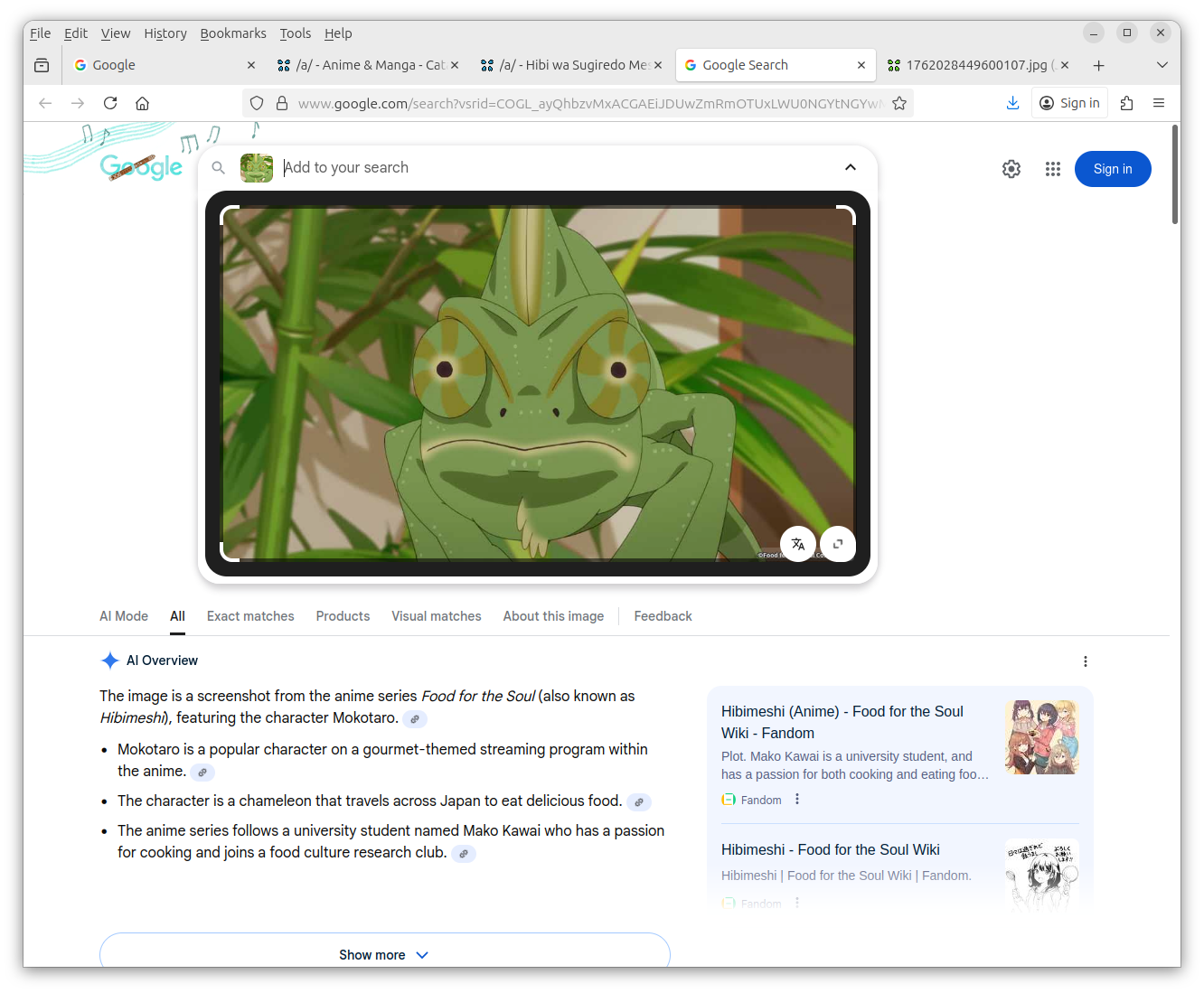Close the 1762028449600107.jpg tab
1204x993 pixels.
point(1065,65)
